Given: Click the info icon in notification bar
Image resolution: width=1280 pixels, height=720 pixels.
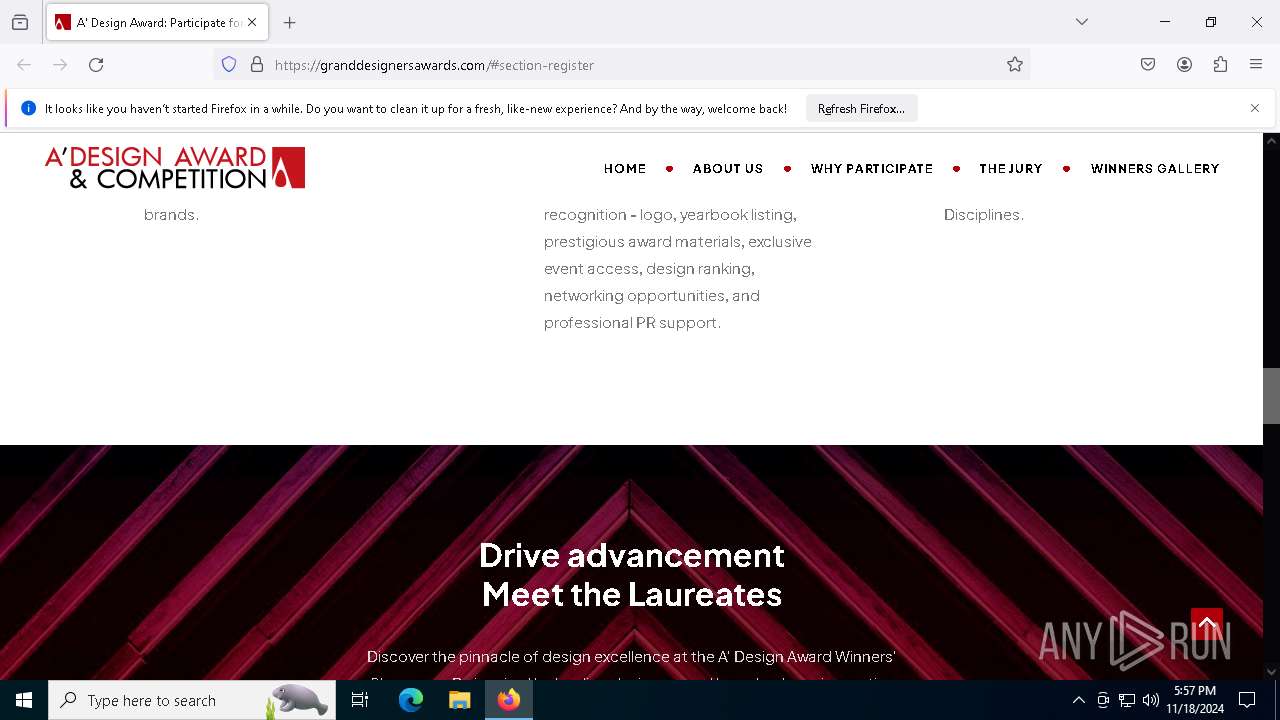Looking at the screenshot, I should tap(28, 108).
